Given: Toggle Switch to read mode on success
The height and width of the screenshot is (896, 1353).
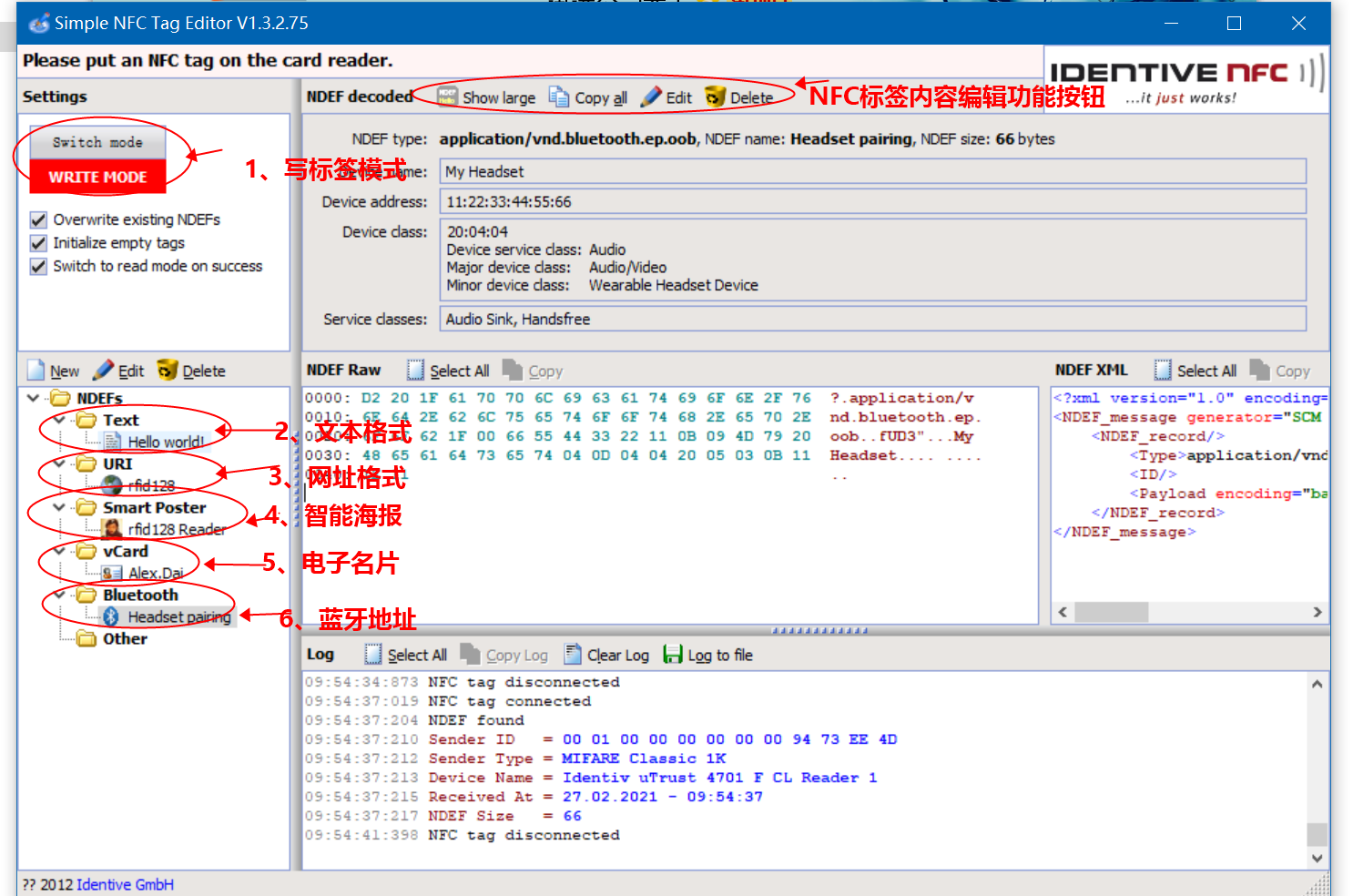Looking at the screenshot, I should (38, 266).
